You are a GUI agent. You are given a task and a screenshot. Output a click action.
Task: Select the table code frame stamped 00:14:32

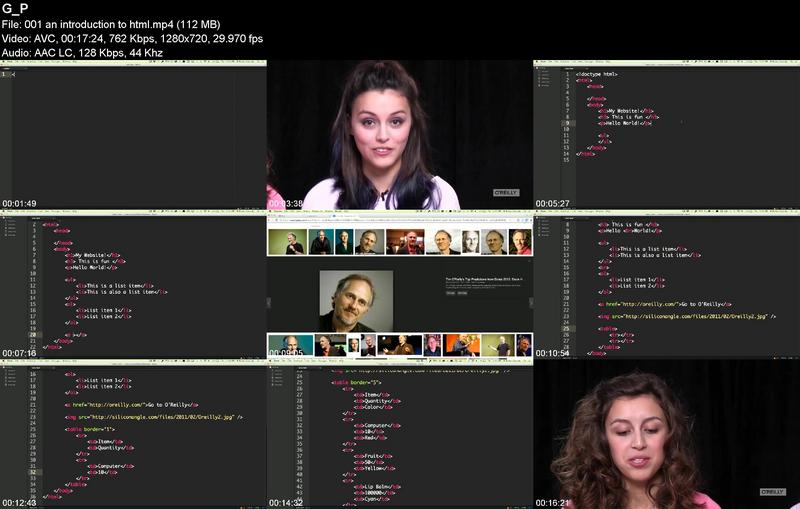point(400,434)
